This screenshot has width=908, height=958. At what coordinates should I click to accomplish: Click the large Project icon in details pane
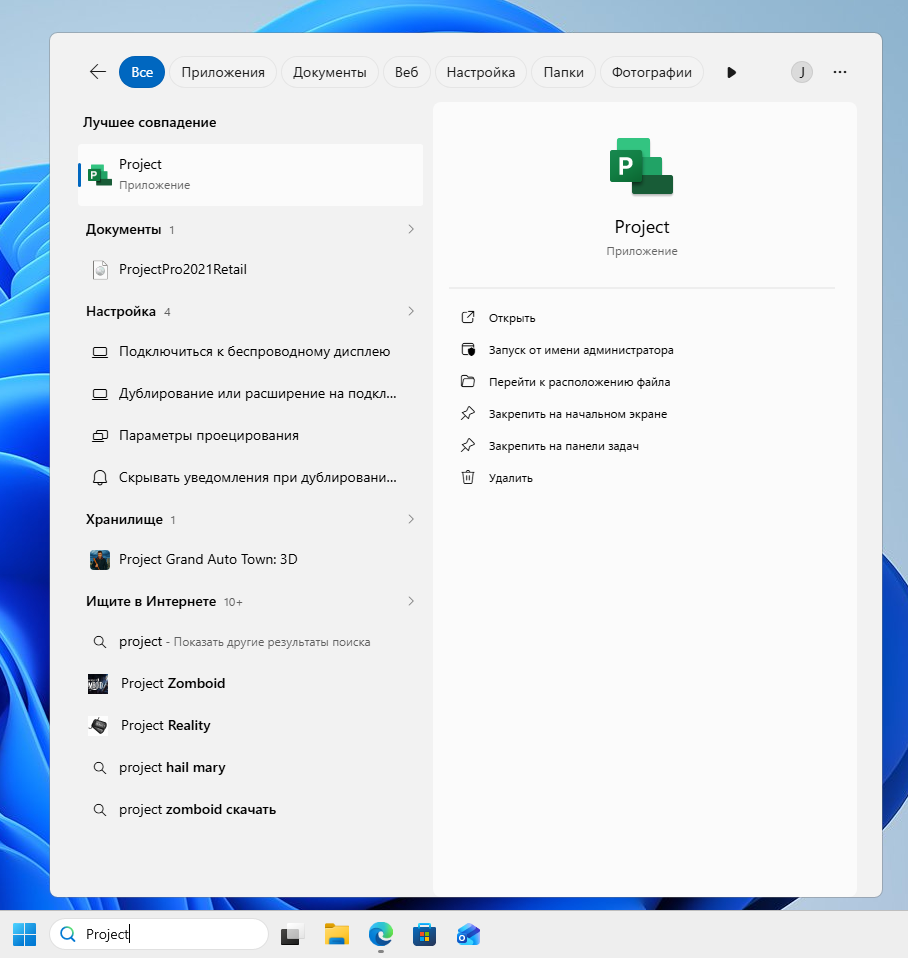[x=642, y=166]
